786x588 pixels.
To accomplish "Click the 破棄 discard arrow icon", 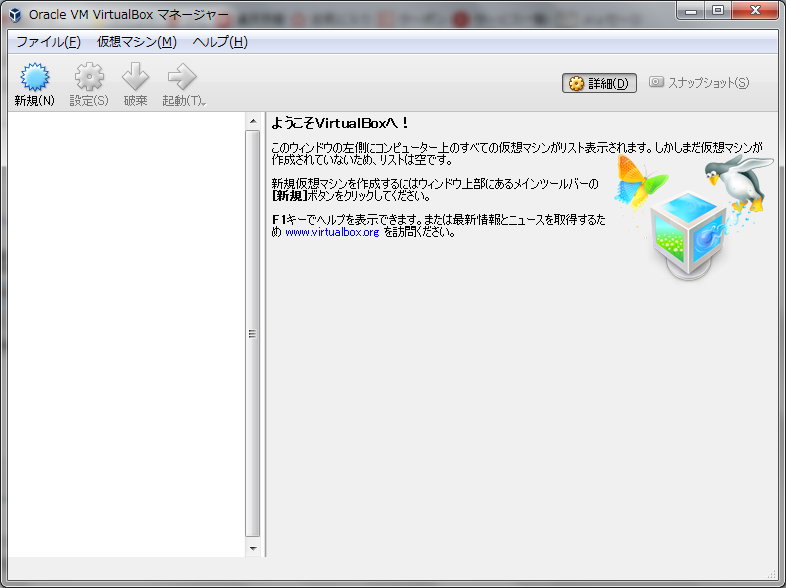I will point(135,84).
